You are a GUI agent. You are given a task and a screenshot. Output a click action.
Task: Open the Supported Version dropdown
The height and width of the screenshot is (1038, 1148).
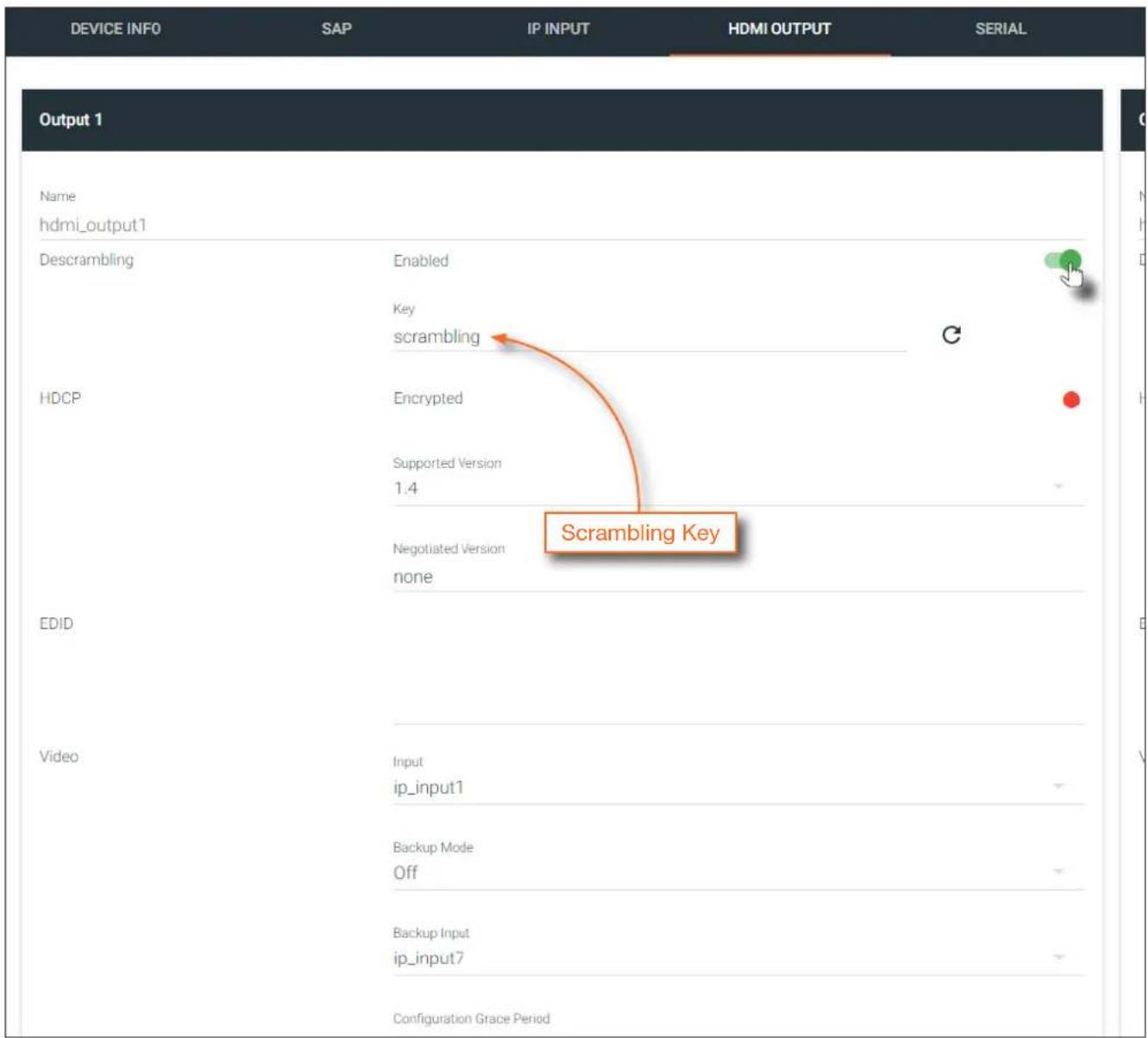738,489
